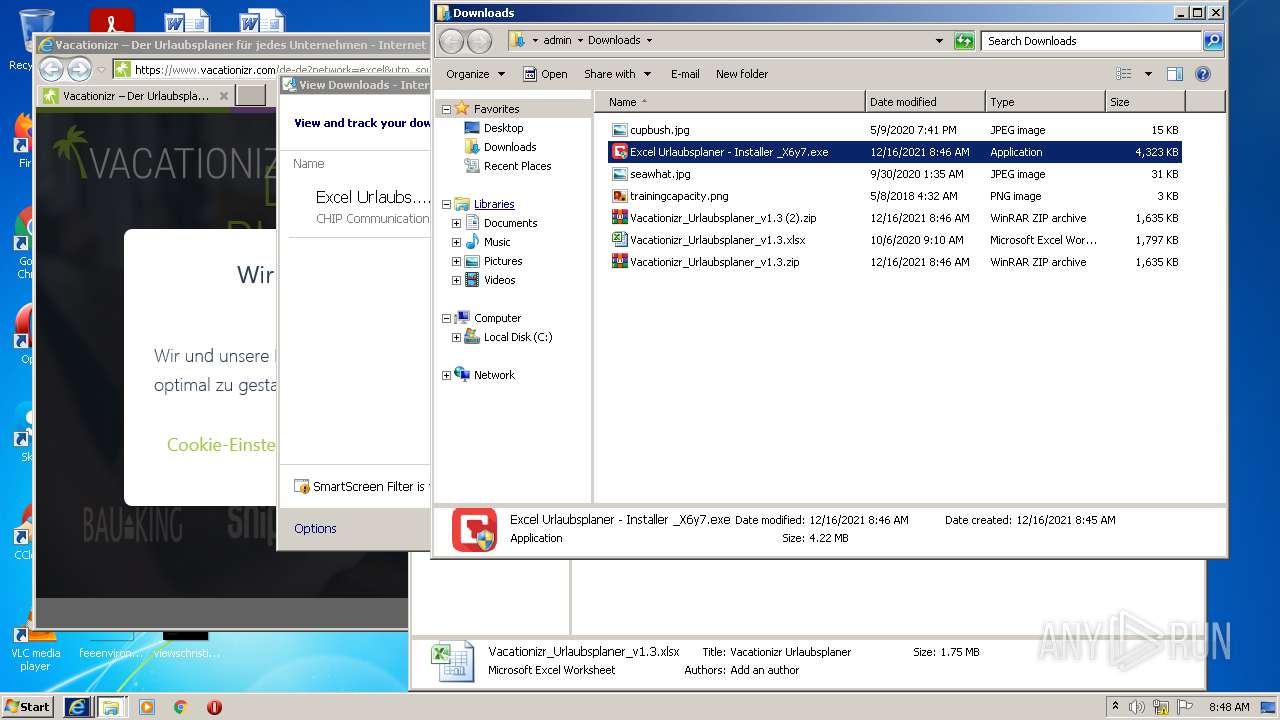This screenshot has width=1280, height=720.
Task: Click the Forward arrow in Downloads explorer
Action: point(479,41)
